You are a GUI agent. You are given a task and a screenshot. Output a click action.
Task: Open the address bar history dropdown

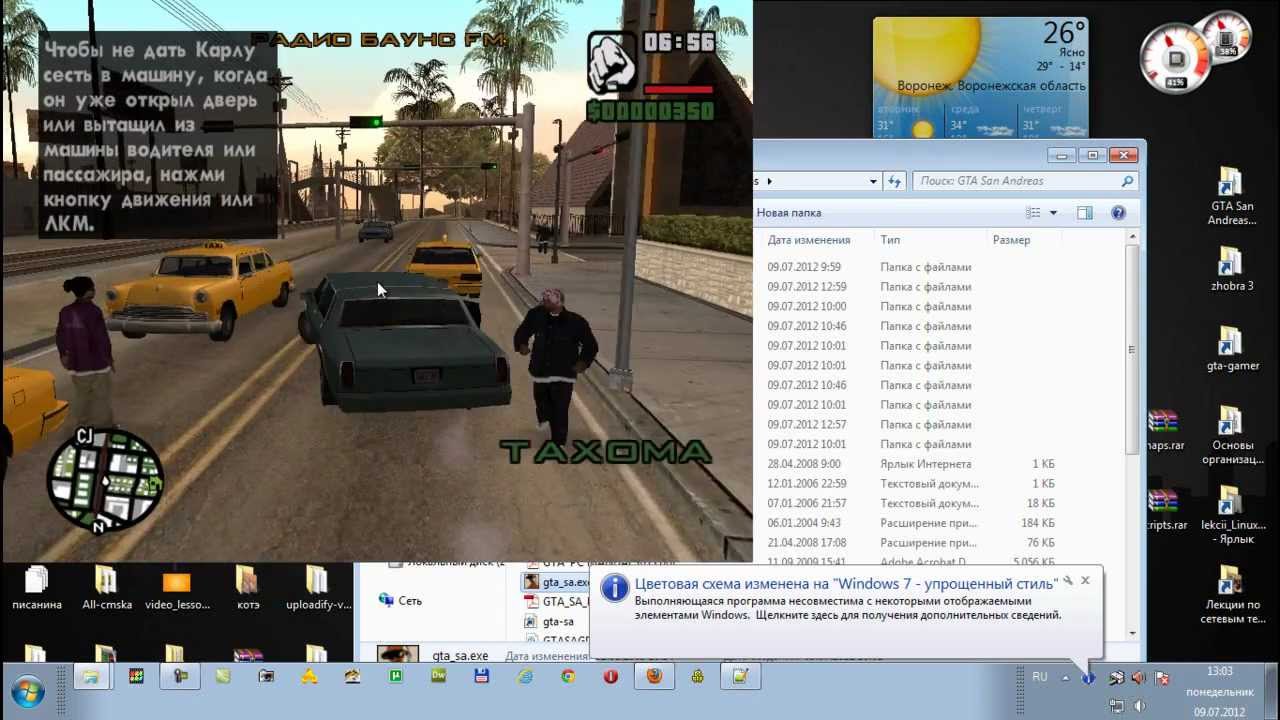click(873, 181)
